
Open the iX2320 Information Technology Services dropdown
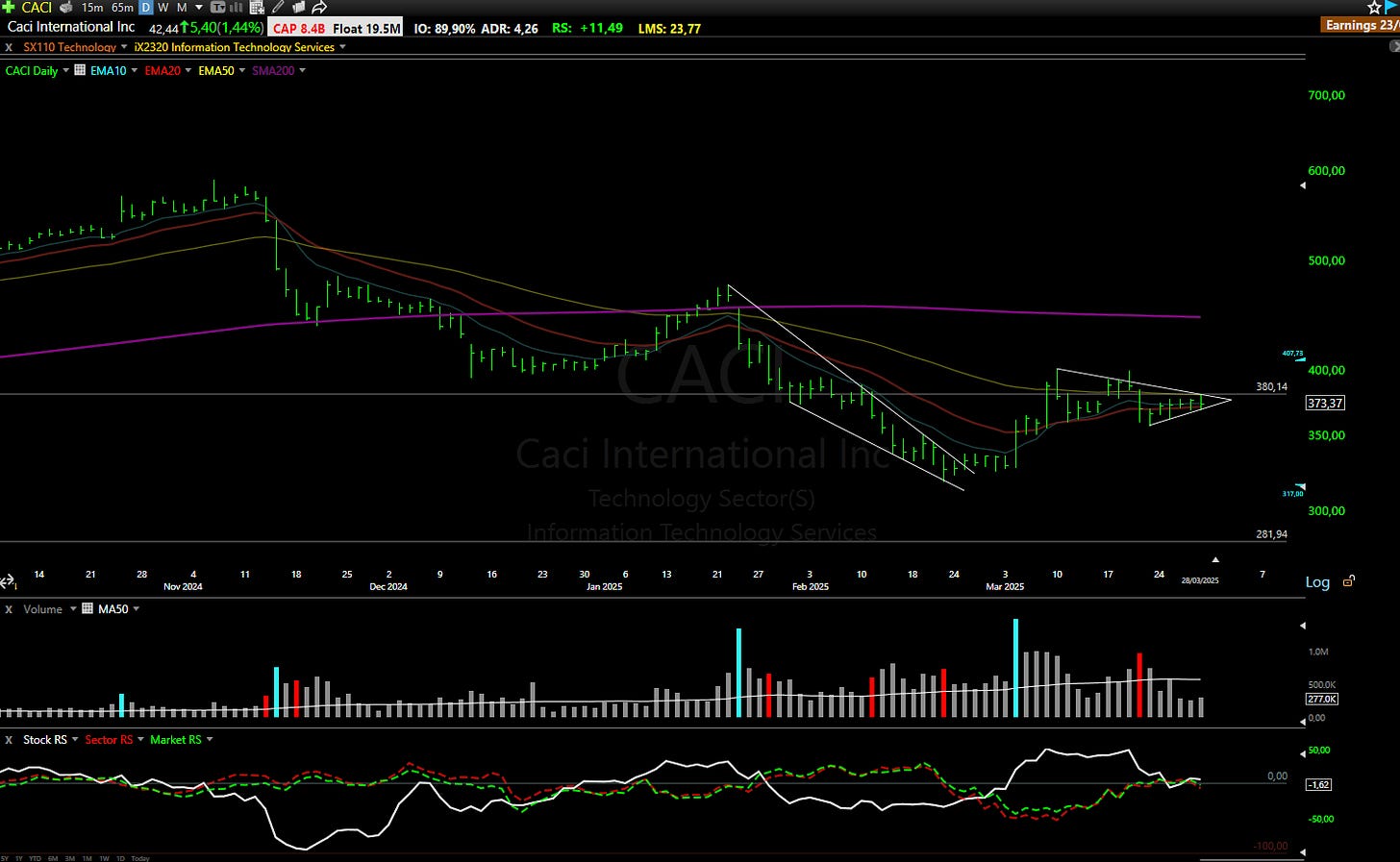342,46
